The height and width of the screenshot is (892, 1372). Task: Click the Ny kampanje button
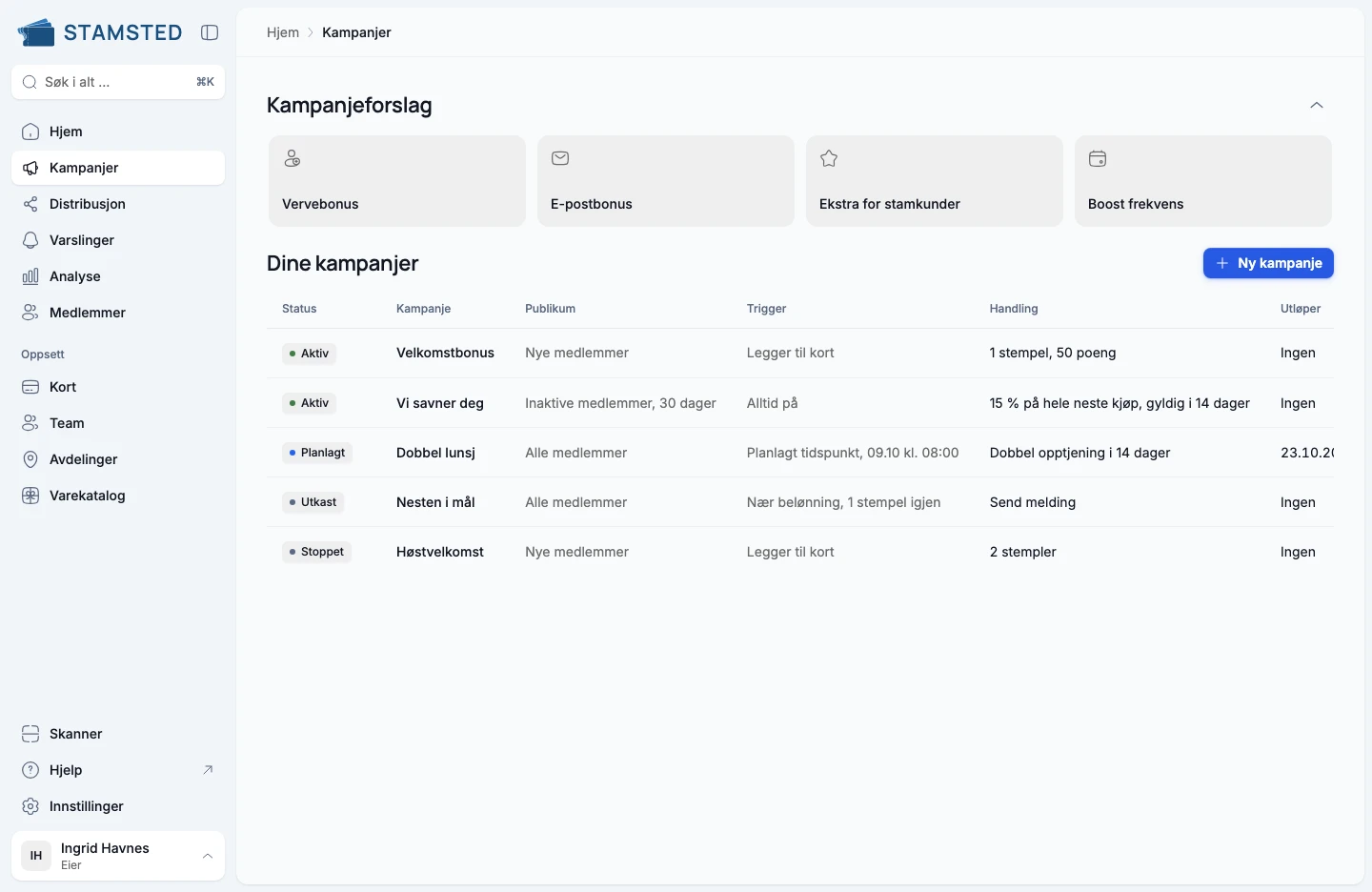(x=1268, y=263)
